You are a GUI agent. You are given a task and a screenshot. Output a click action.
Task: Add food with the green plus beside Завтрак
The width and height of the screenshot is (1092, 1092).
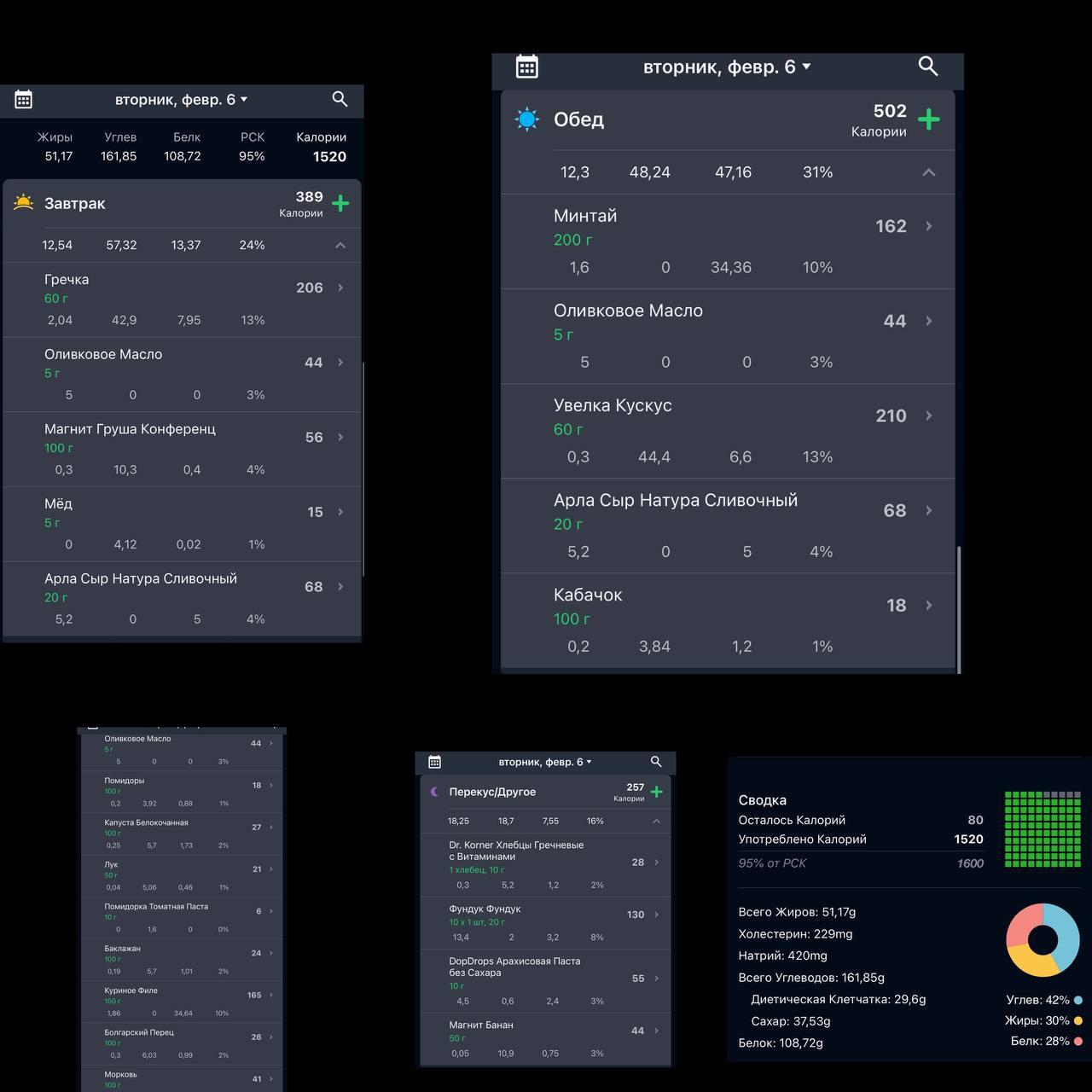click(340, 203)
